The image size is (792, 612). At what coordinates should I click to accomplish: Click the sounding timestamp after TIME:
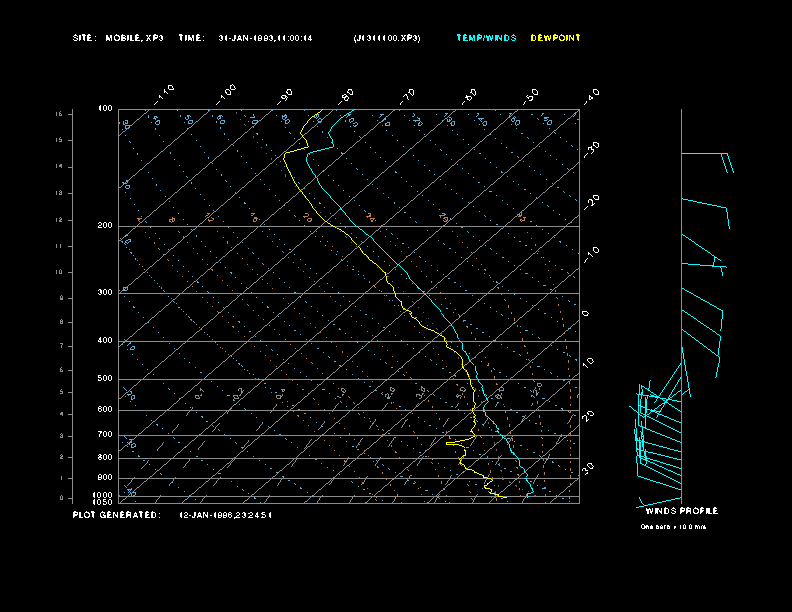point(265,38)
